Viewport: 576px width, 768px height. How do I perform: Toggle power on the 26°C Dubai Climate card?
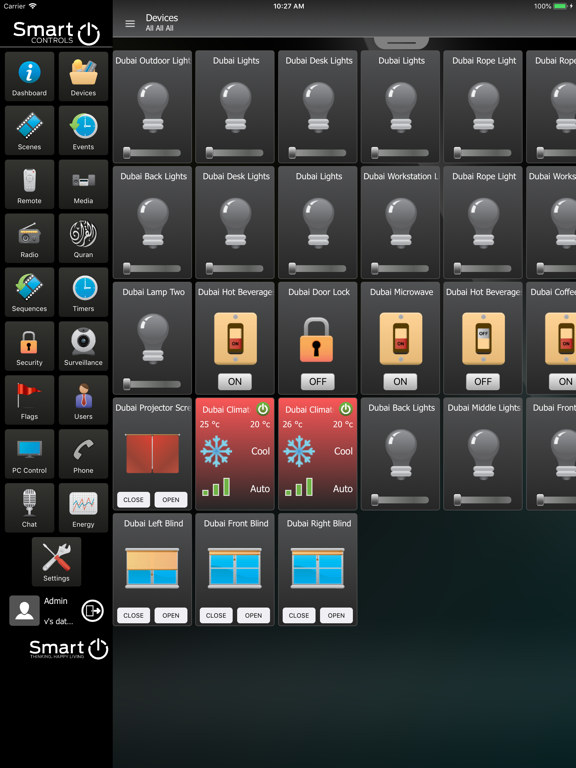(x=346, y=409)
